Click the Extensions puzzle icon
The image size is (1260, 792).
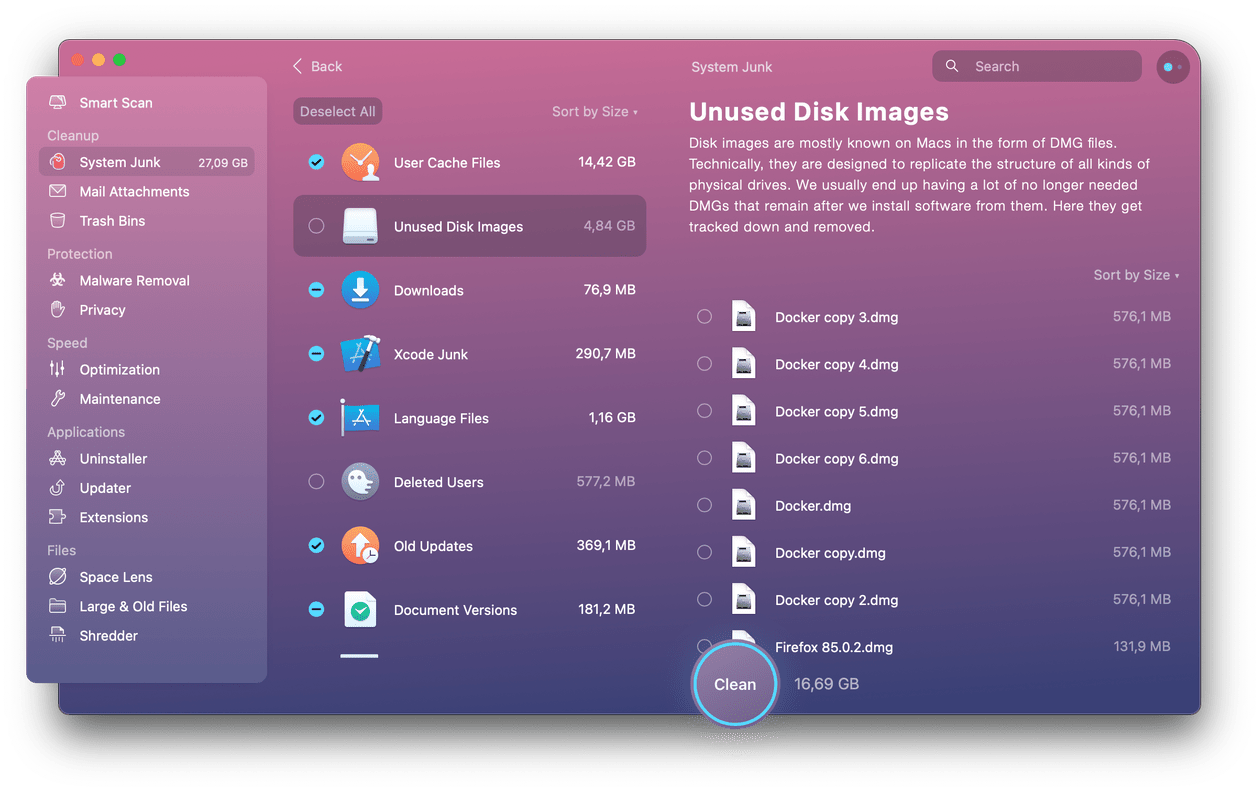[x=58, y=517]
